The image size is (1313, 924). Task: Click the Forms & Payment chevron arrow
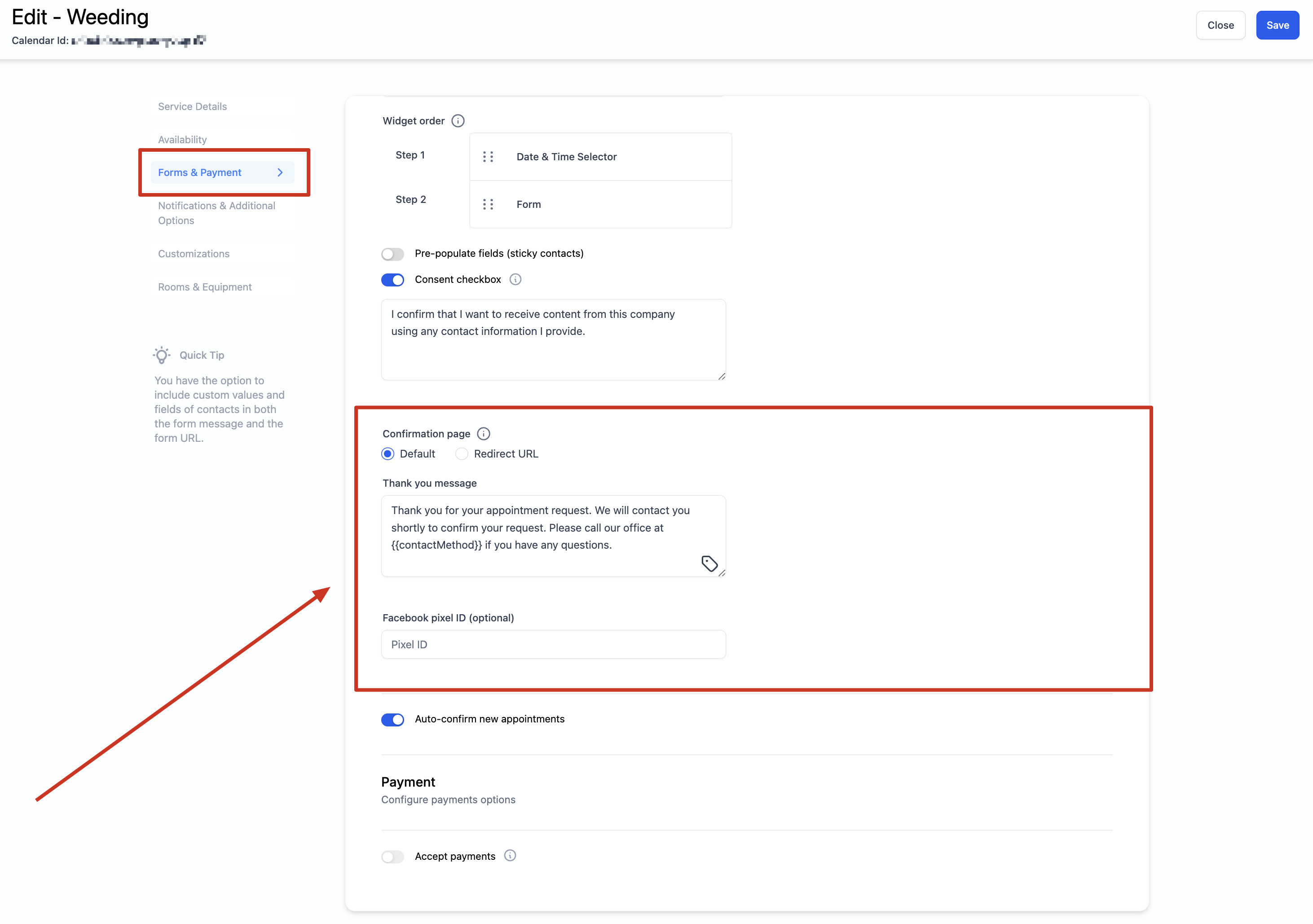pyautogui.click(x=280, y=172)
